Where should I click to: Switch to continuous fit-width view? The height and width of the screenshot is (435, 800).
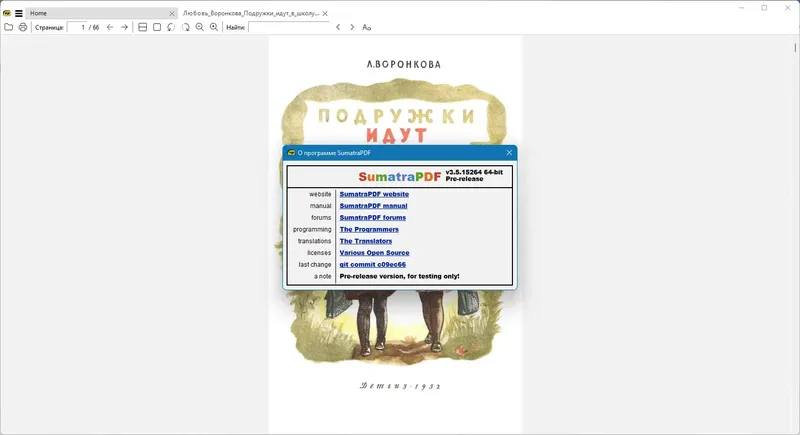pos(142,27)
